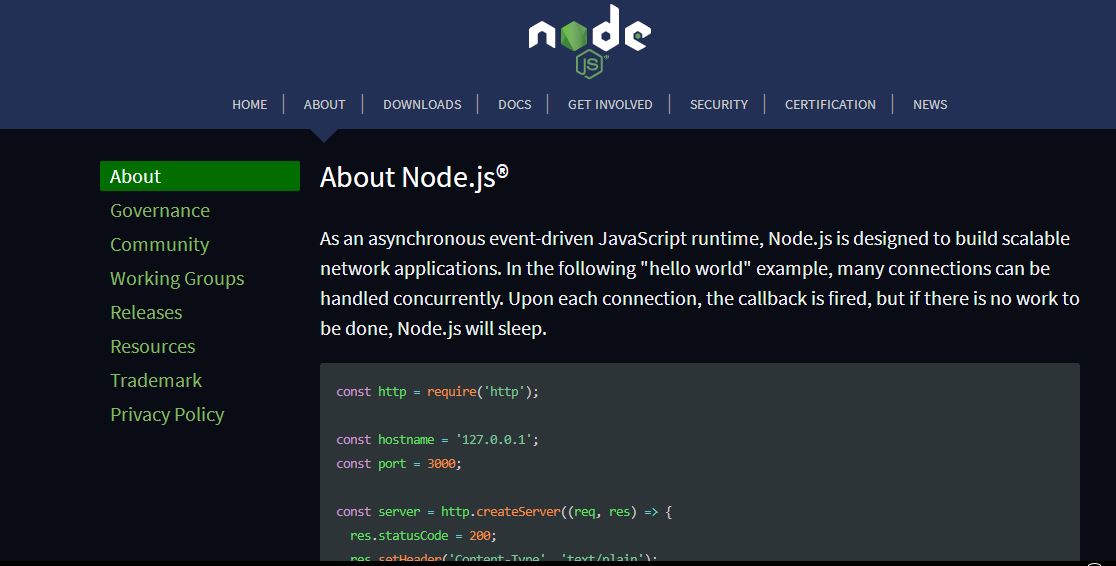Image resolution: width=1116 pixels, height=566 pixels.
Task: Click the intro paragraph mentioning "hello world"
Action: pyautogui.click(x=700, y=283)
